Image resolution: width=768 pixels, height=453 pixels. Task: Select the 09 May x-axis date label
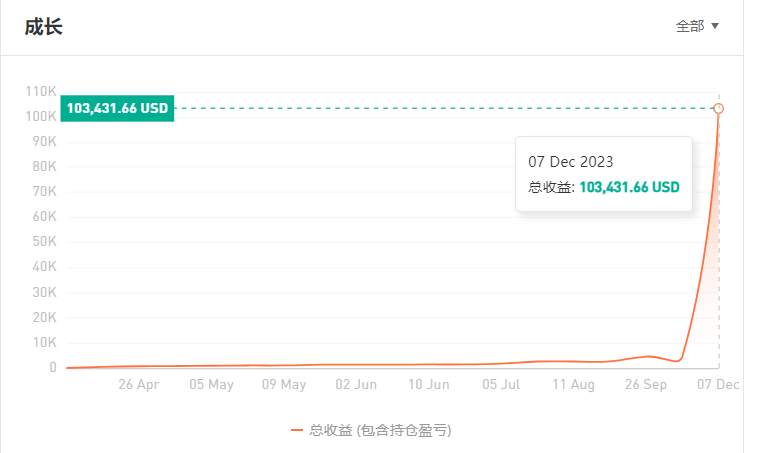[x=284, y=384]
